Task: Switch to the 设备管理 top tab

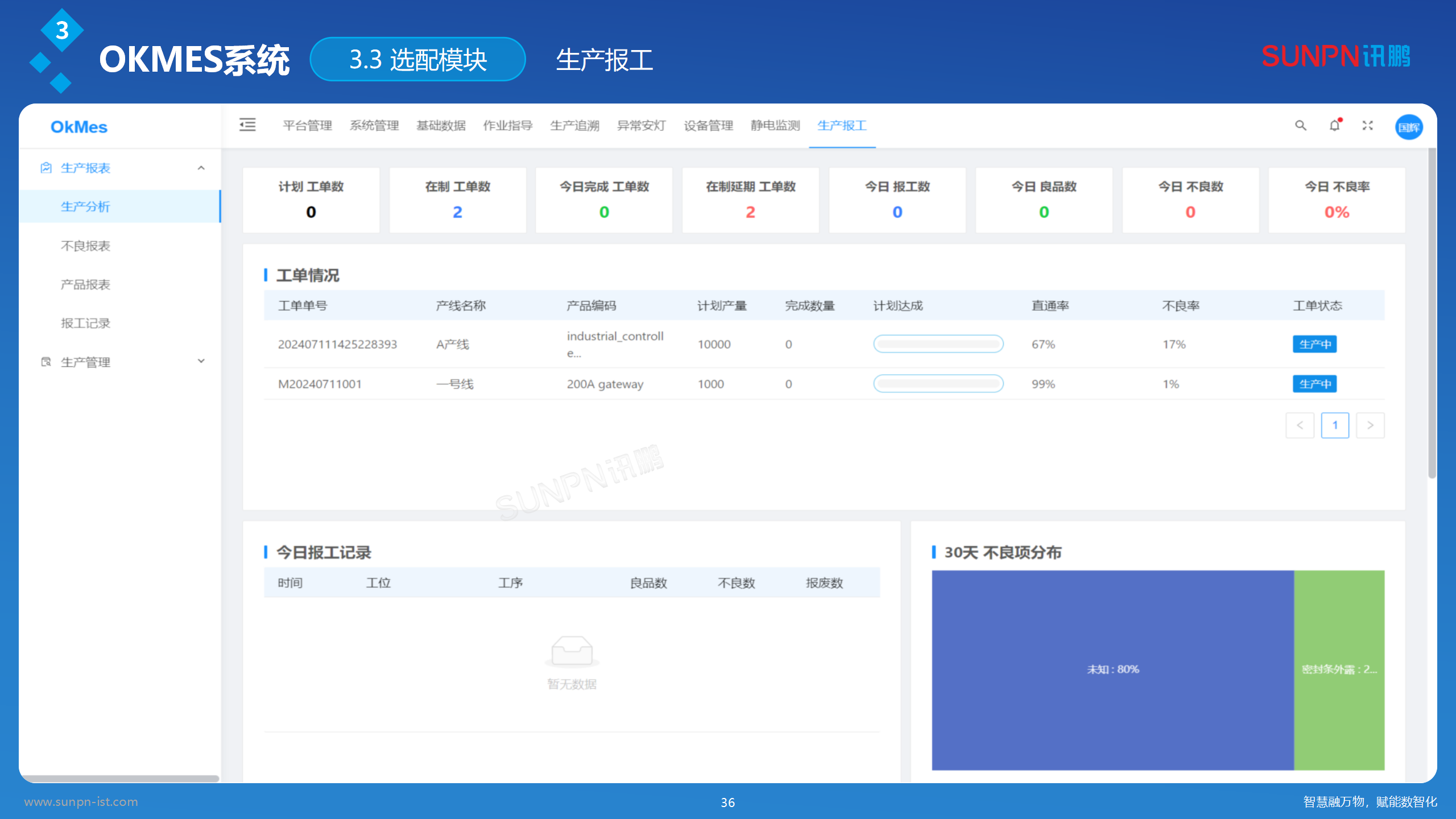Action: tap(708, 126)
